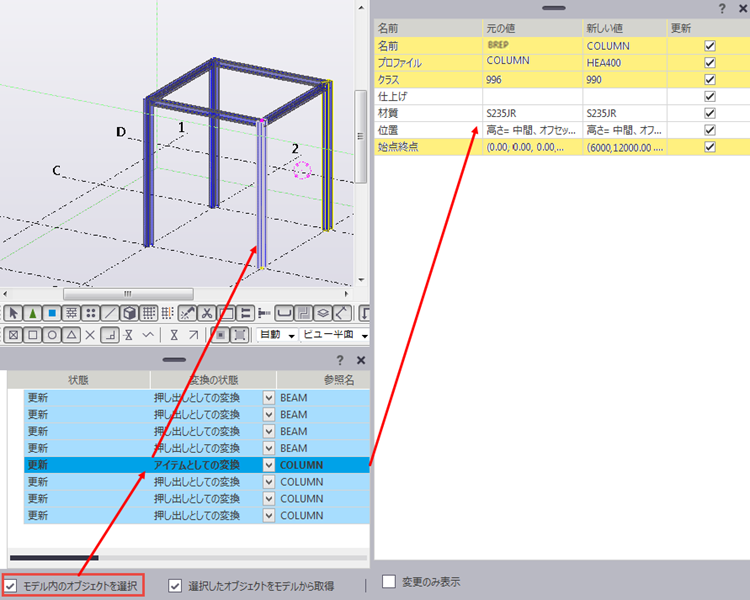Select the highlighted アイテムとしての変換 COLUMN row
Viewport: 750px width, 600px height.
pos(197,465)
